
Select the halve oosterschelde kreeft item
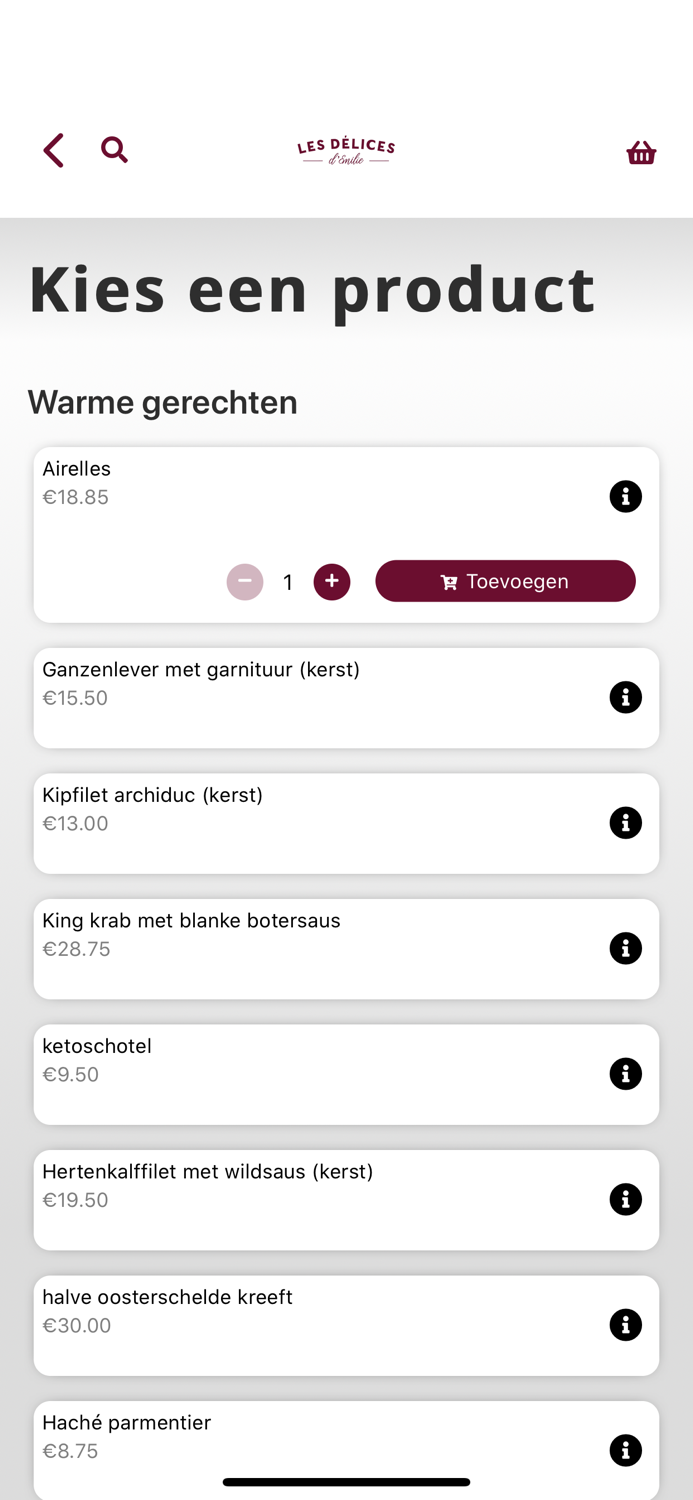click(300, 1325)
